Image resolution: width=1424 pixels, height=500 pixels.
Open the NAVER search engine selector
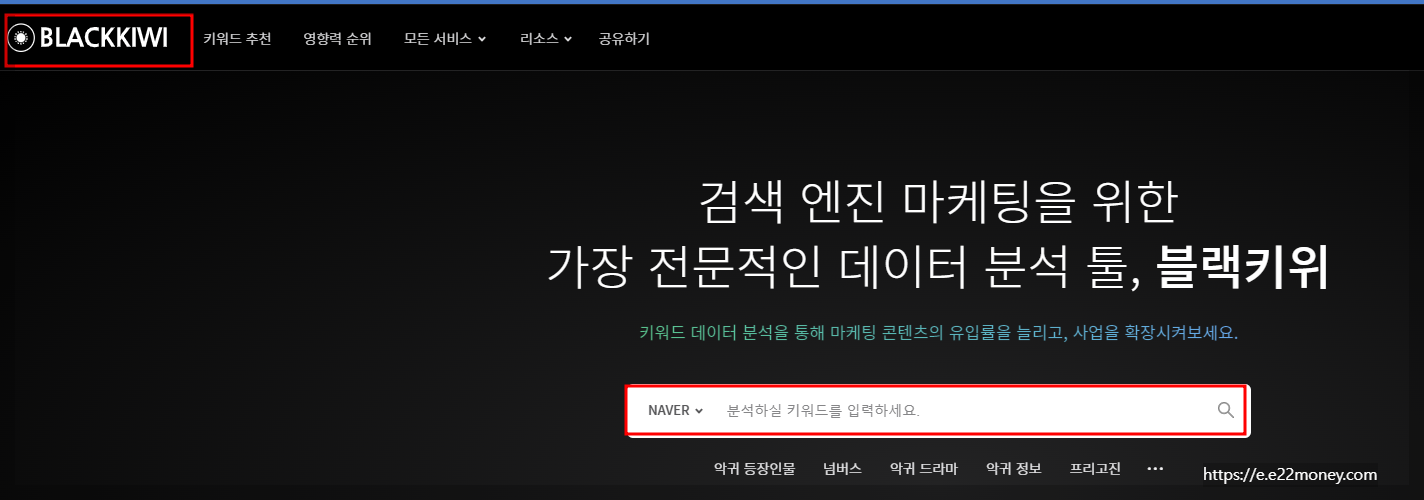(x=676, y=410)
